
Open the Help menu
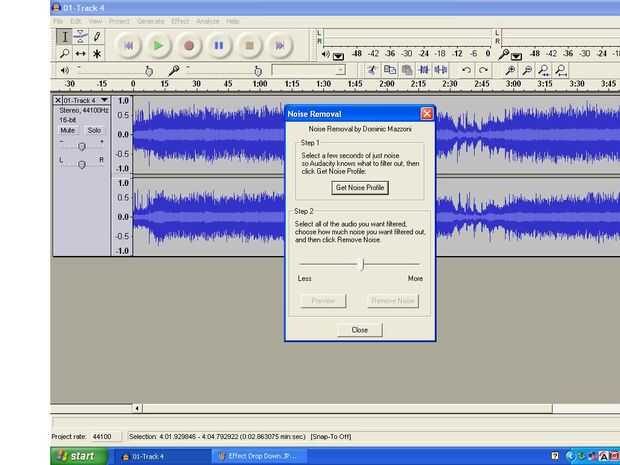[233, 21]
